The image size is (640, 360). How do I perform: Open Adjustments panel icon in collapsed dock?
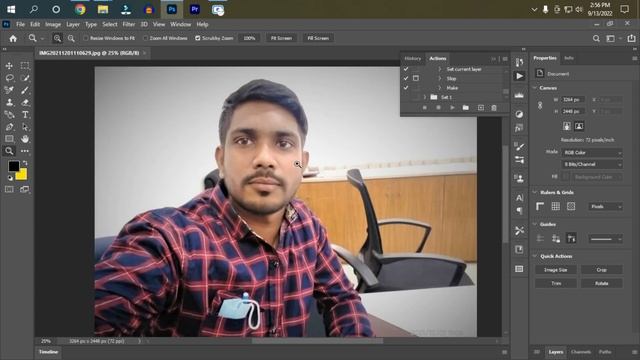[x=519, y=114]
